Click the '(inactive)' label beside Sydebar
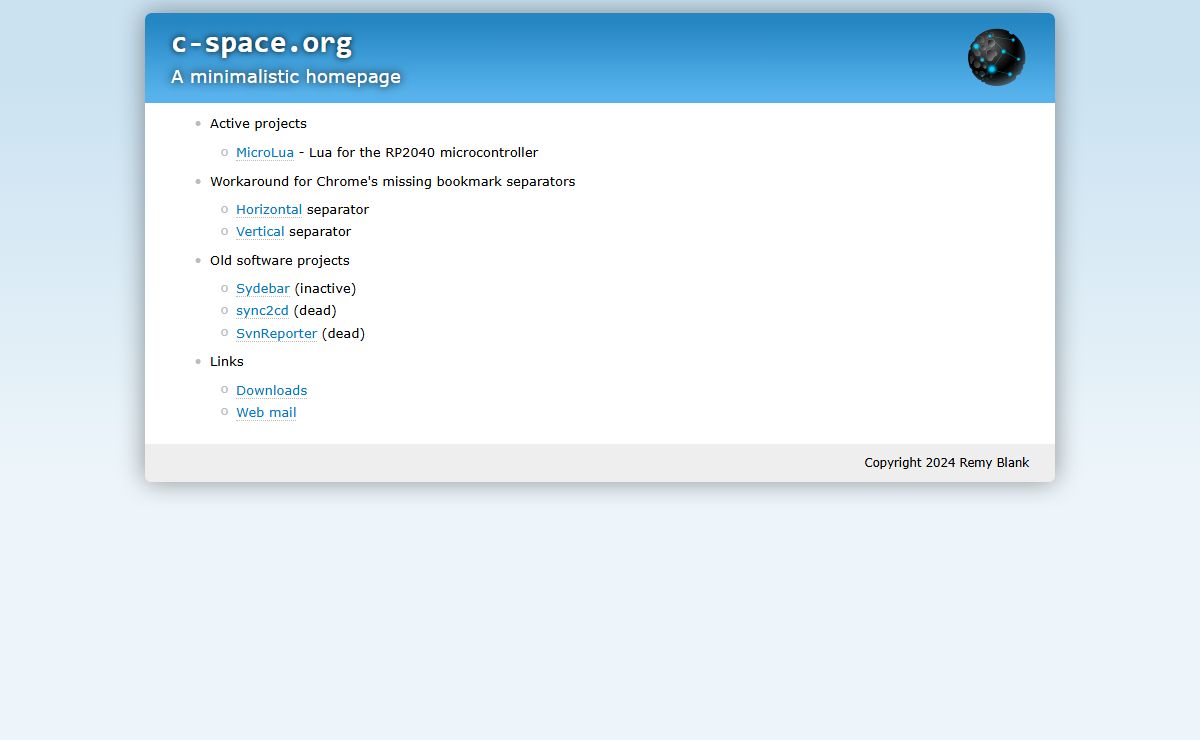 (325, 289)
